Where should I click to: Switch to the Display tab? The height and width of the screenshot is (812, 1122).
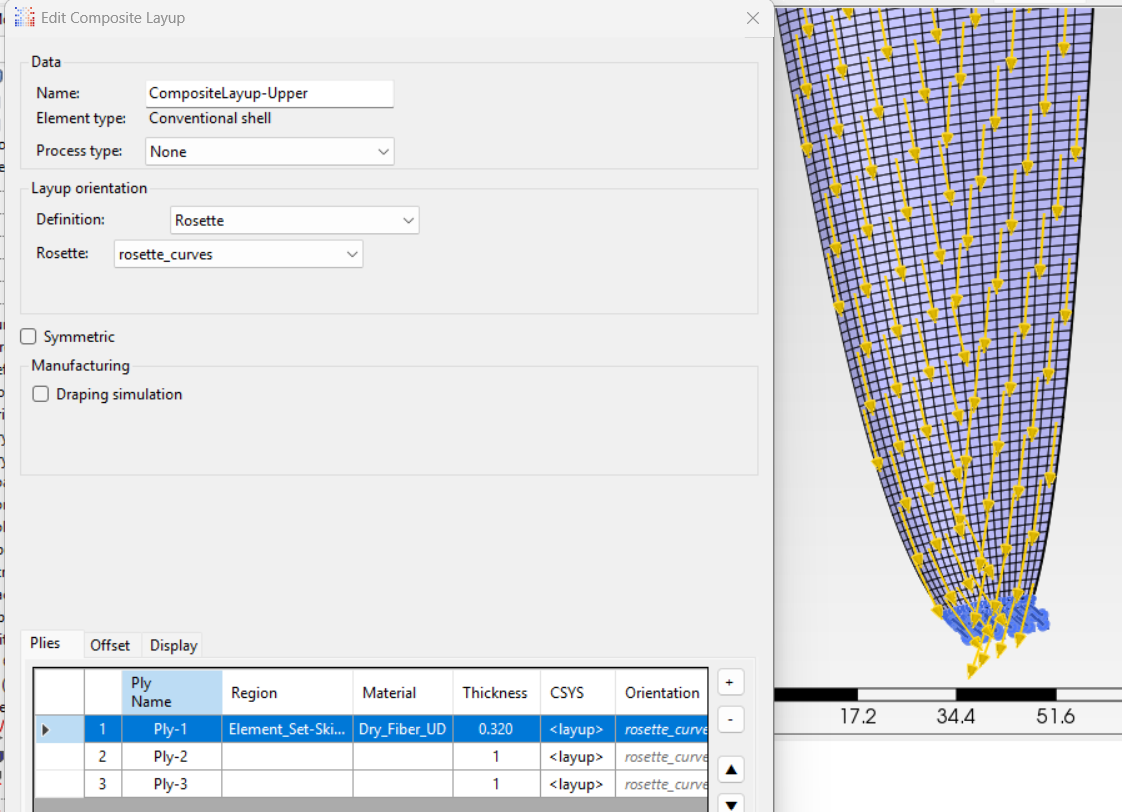[x=174, y=645]
